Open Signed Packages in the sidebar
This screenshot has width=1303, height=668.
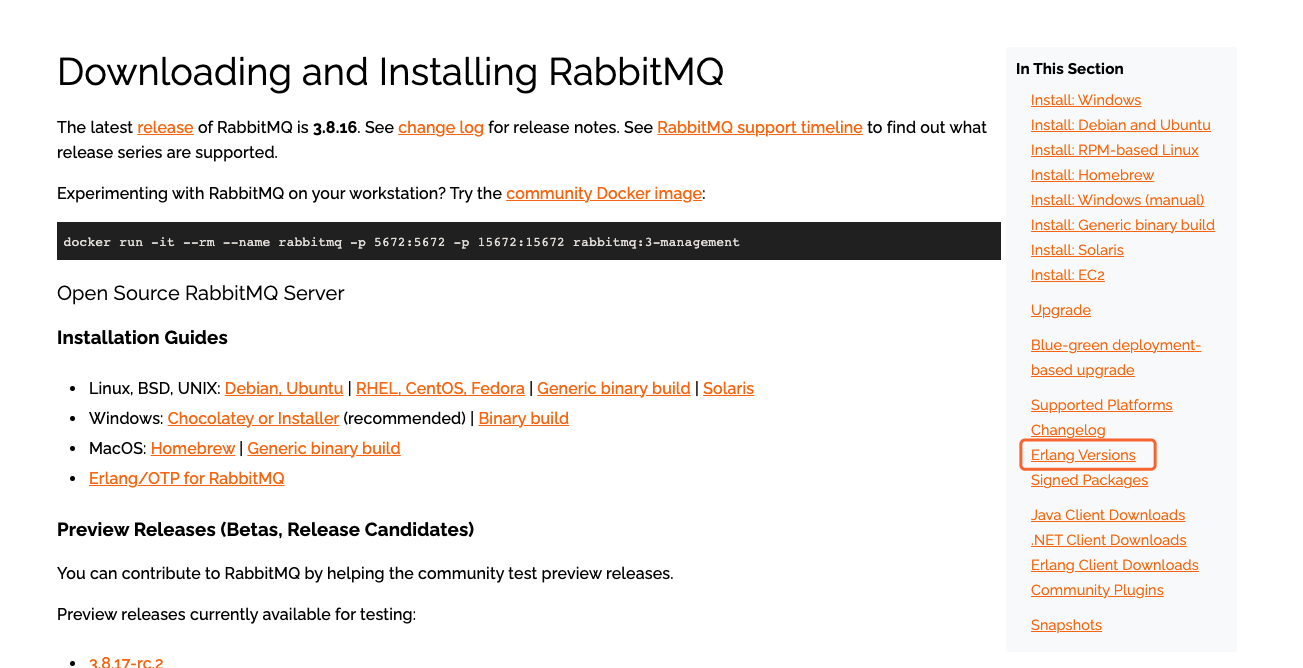coord(1089,480)
